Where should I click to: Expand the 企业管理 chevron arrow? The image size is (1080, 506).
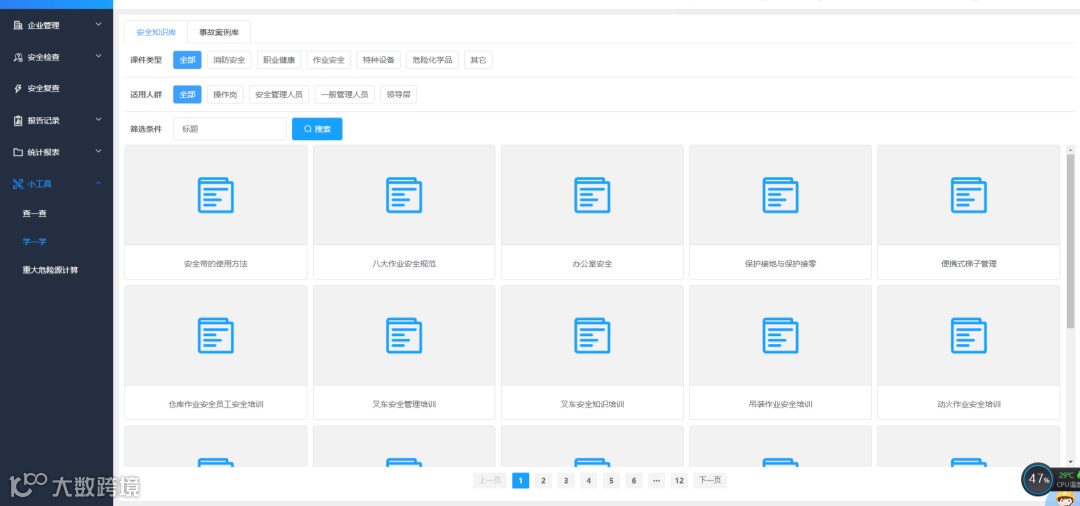[x=98, y=25]
